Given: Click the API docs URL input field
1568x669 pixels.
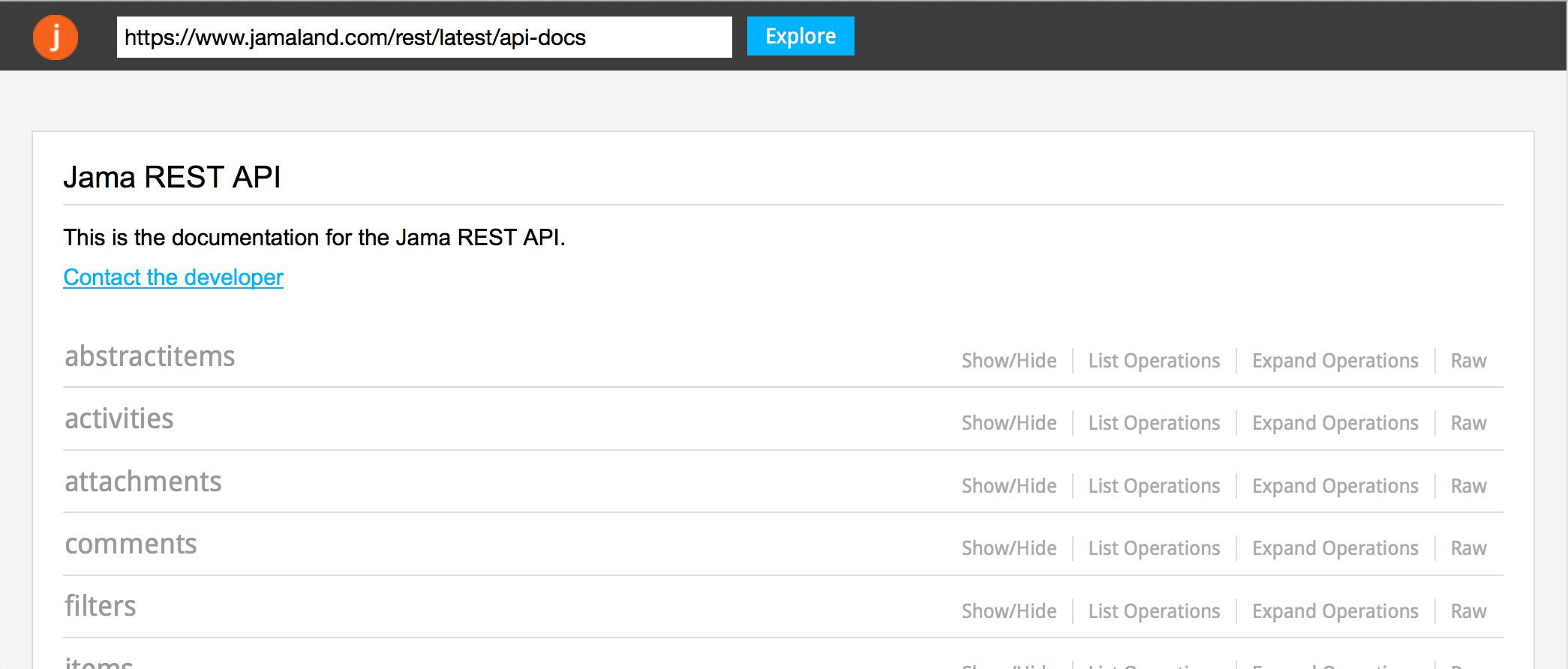Looking at the screenshot, I should [x=424, y=37].
